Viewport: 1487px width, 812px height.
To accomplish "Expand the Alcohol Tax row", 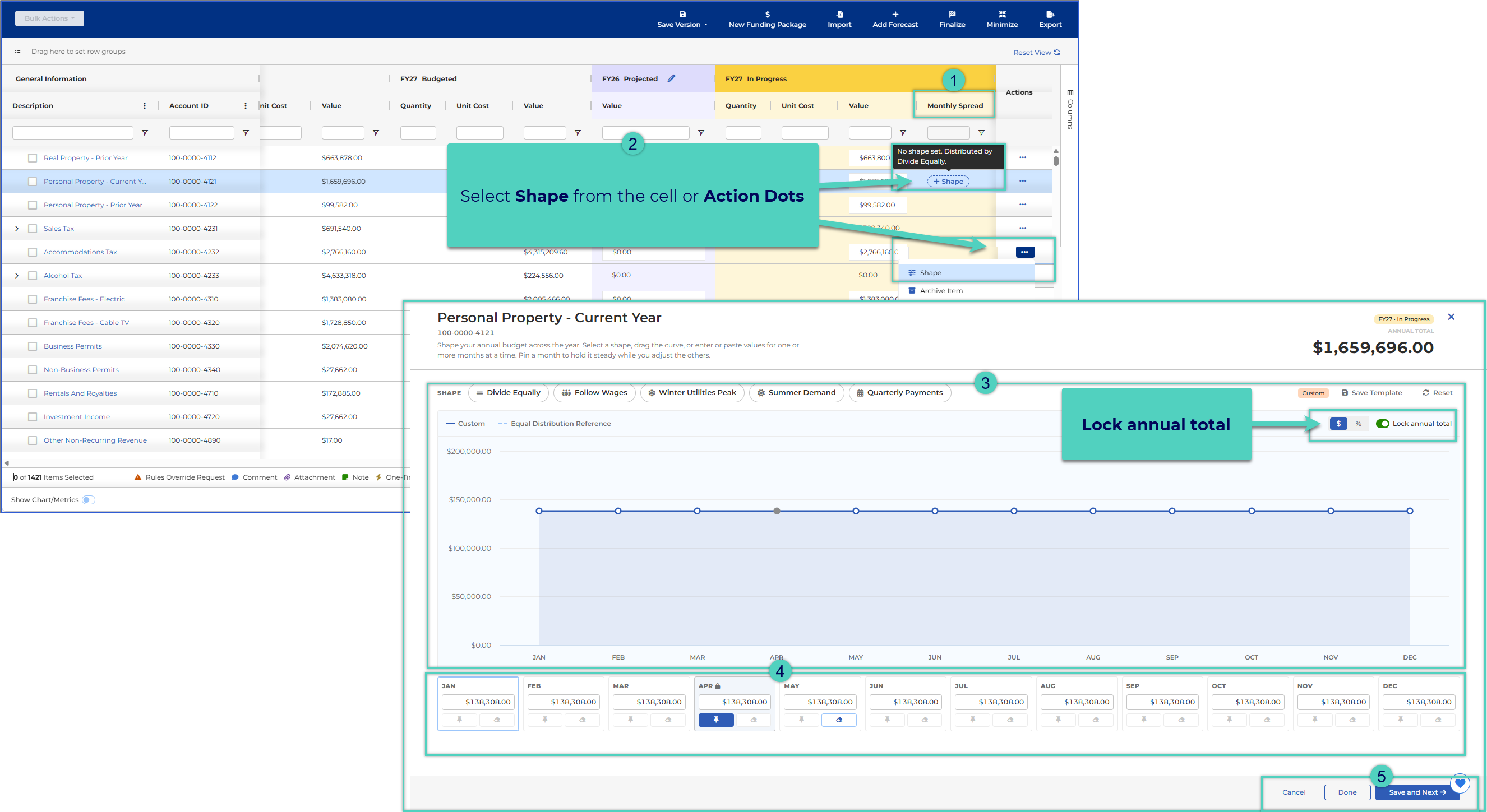I will [17, 276].
